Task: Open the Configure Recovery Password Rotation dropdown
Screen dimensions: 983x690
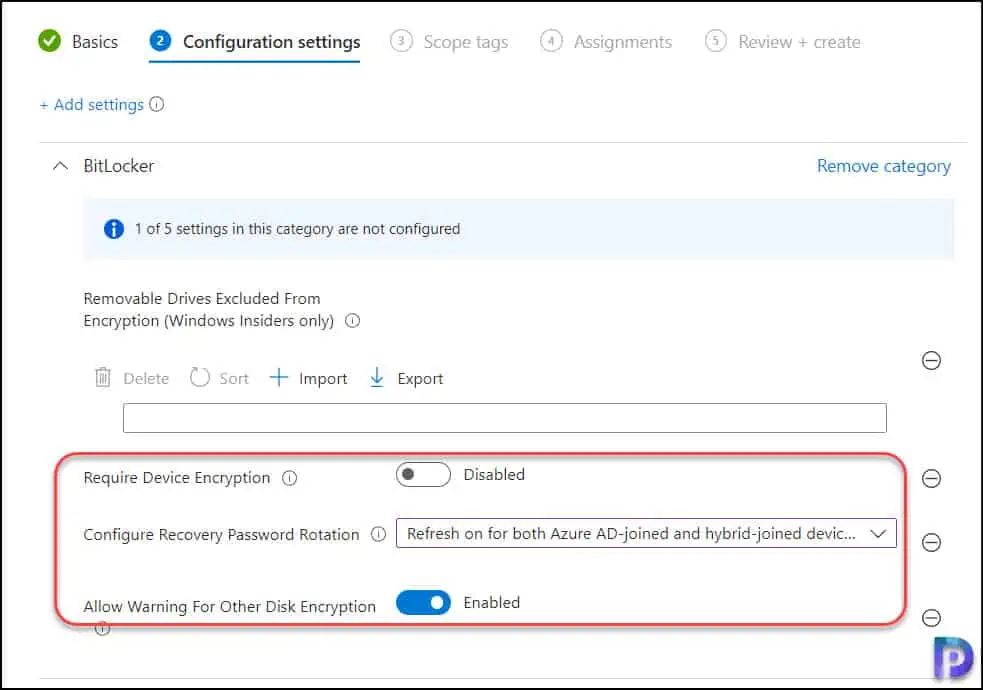Action: pyautogui.click(x=646, y=533)
